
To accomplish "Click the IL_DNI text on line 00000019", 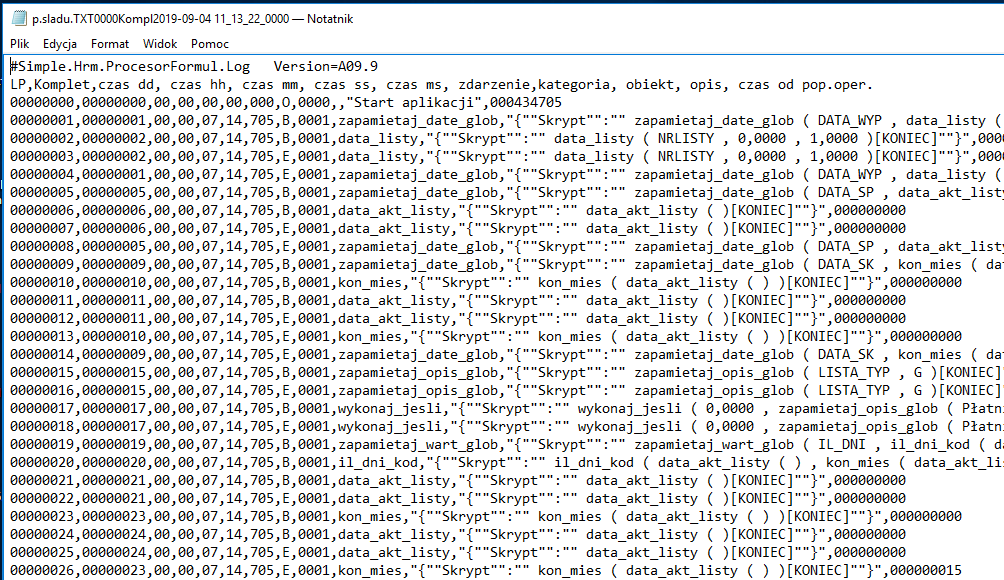I will pos(841,444).
